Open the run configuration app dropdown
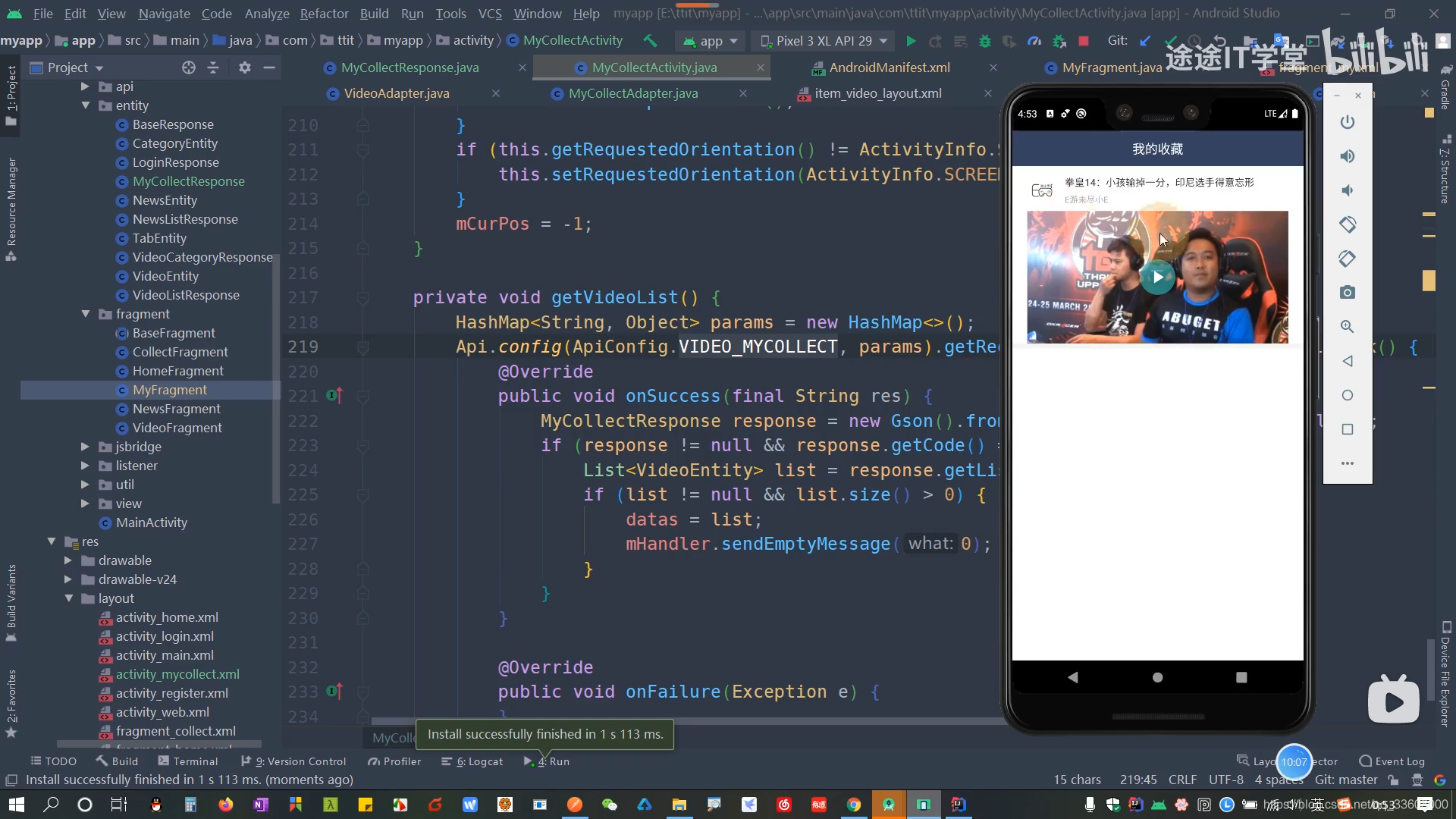This screenshot has width=1456, height=819. click(x=711, y=41)
